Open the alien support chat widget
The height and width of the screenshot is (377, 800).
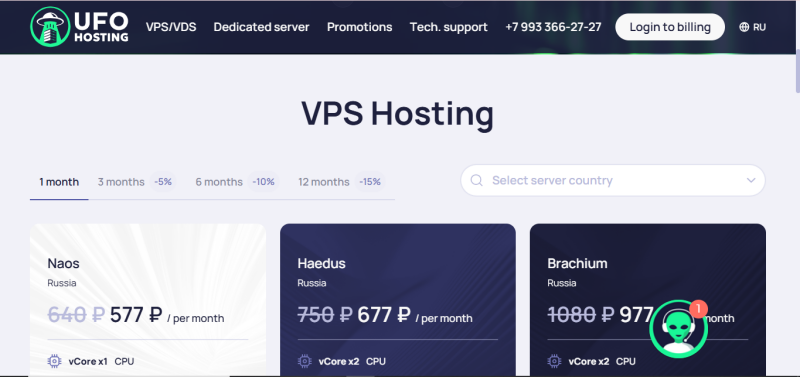click(678, 329)
